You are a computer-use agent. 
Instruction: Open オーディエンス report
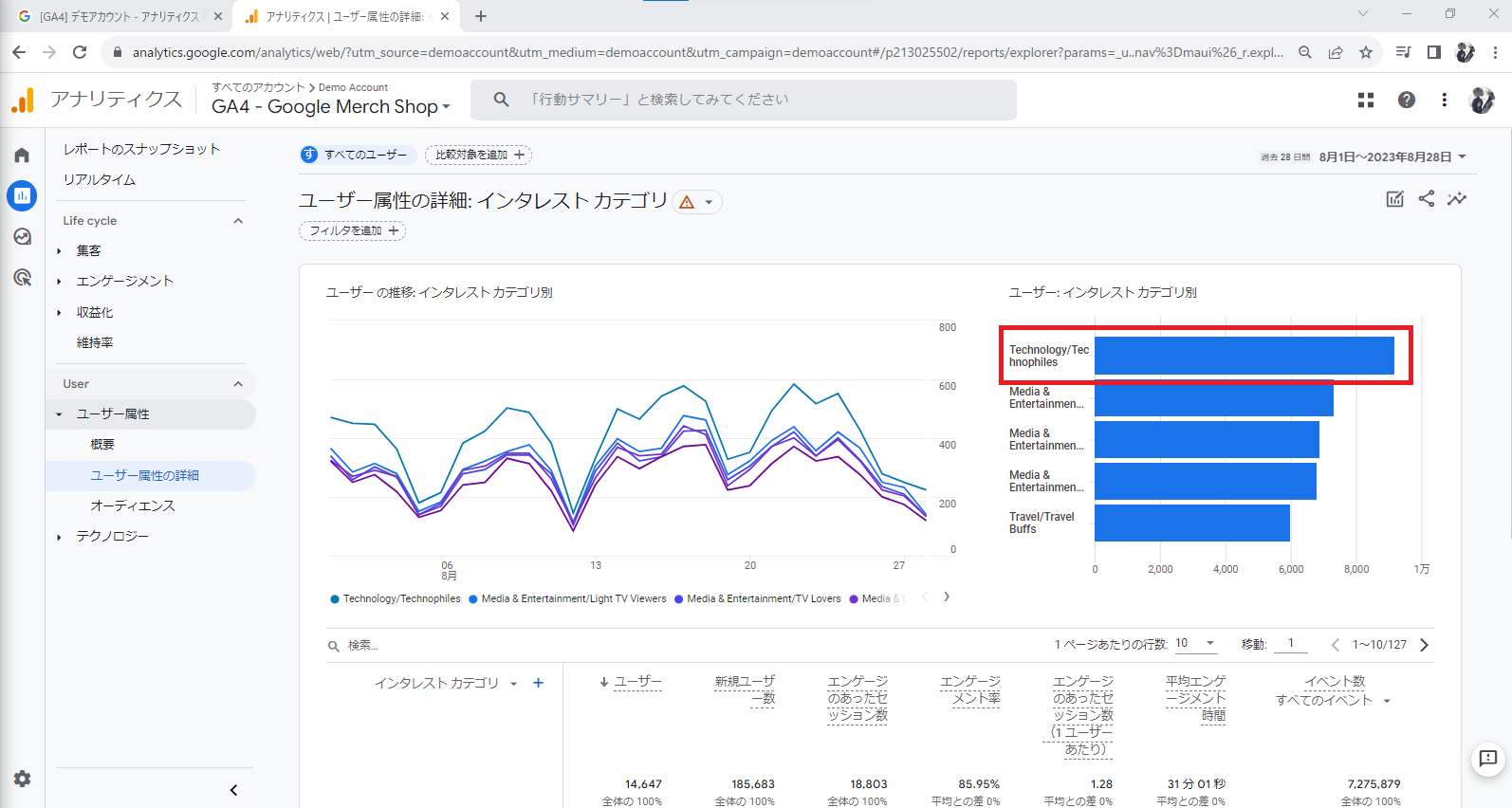(x=133, y=505)
